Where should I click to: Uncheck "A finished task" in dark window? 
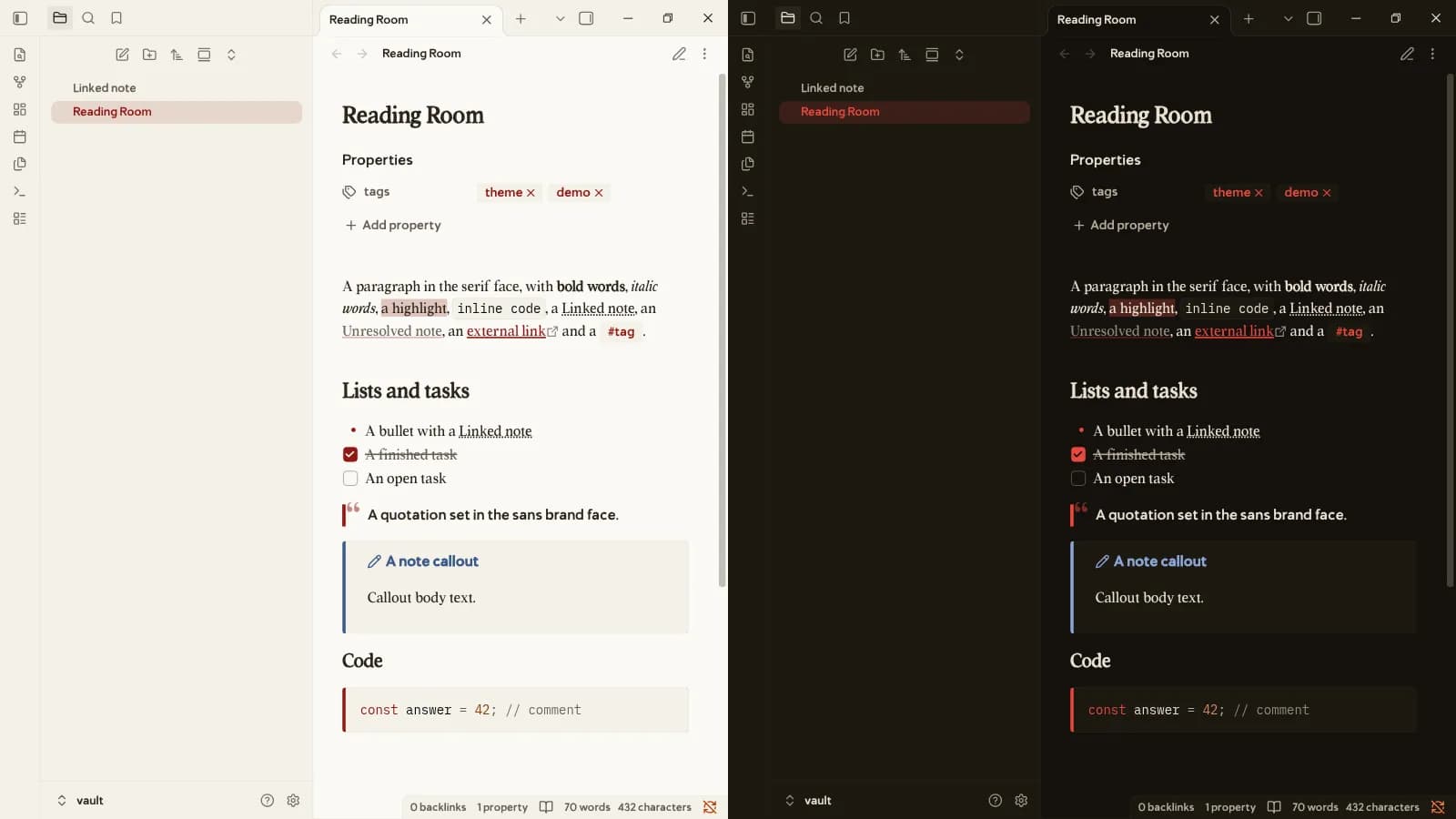[x=1078, y=454]
